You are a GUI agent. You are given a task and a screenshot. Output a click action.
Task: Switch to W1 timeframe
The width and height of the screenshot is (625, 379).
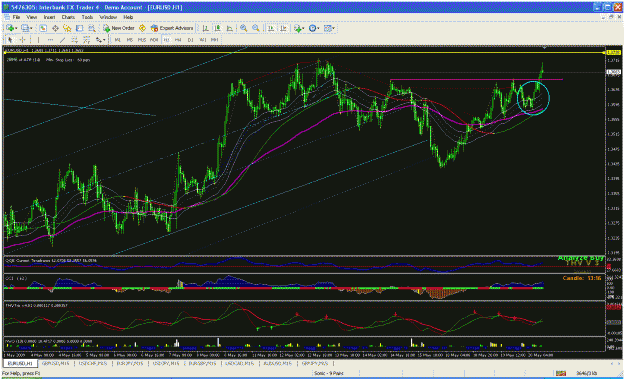coord(202,40)
